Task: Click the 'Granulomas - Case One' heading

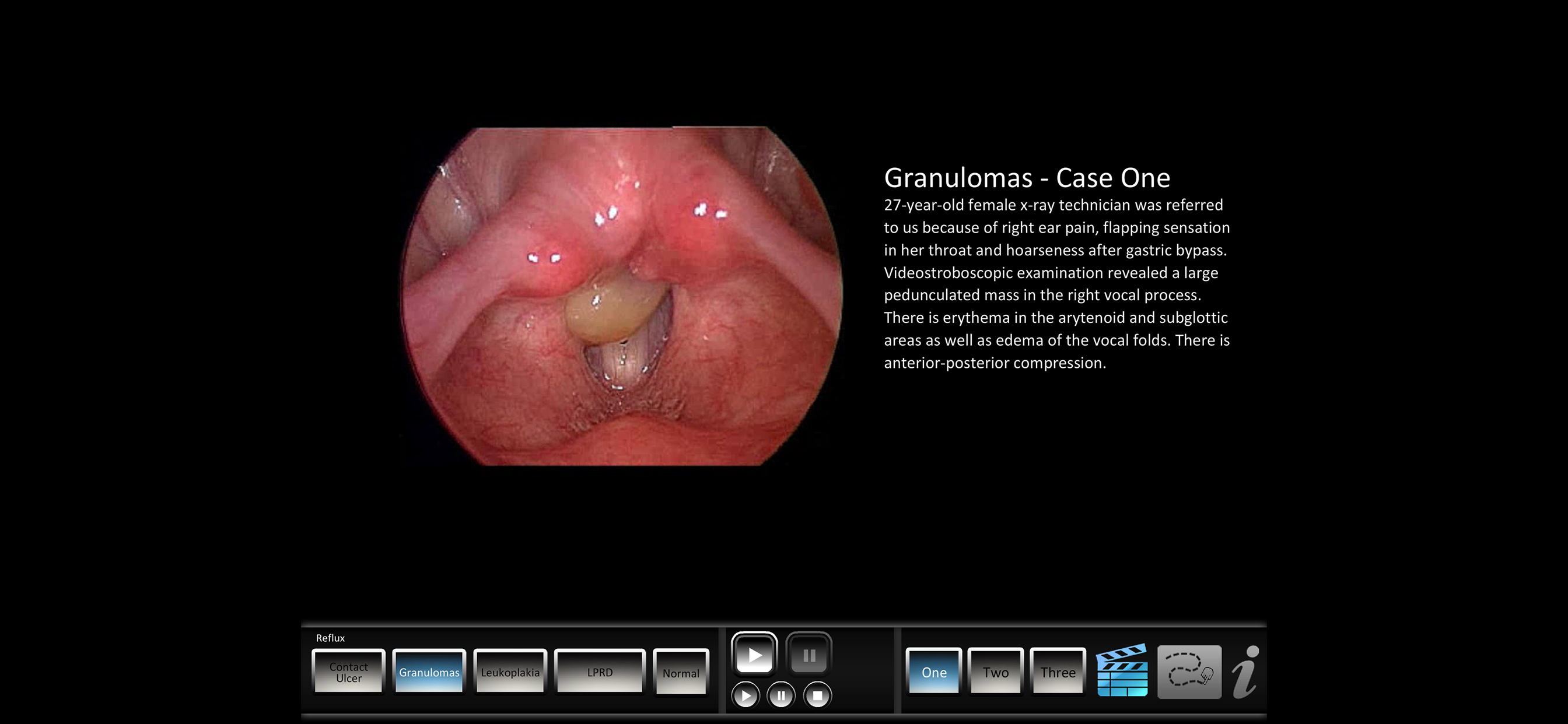Action: click(x=1027, y=178)
